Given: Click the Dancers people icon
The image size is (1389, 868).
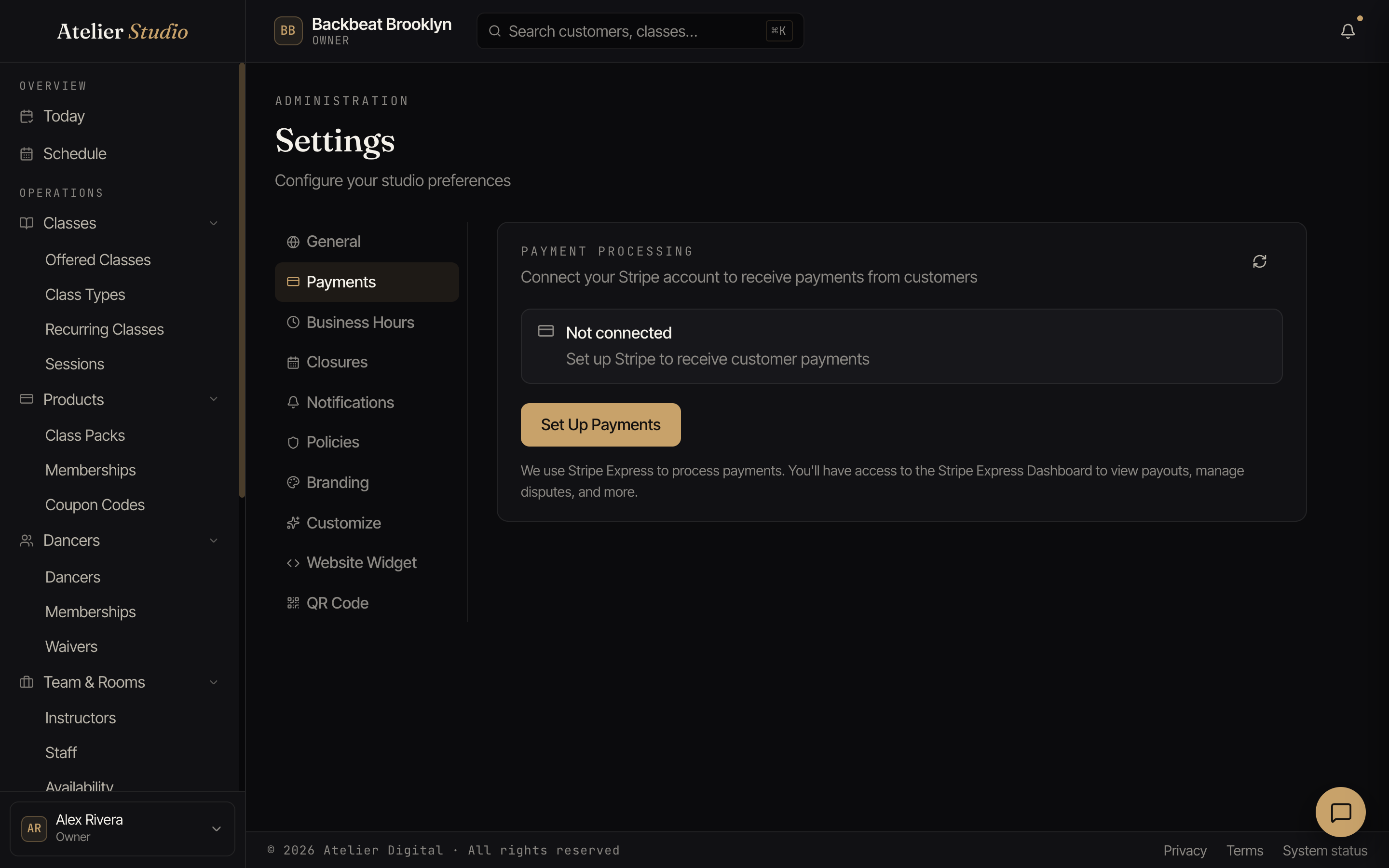Looking at the screenshot, I should [x=27, y=541].
